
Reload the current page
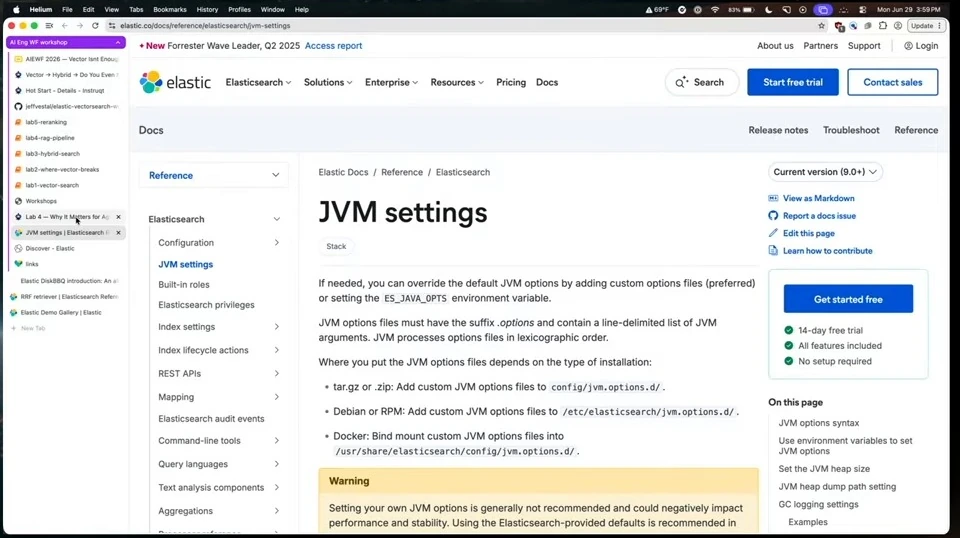pos(96,26)
